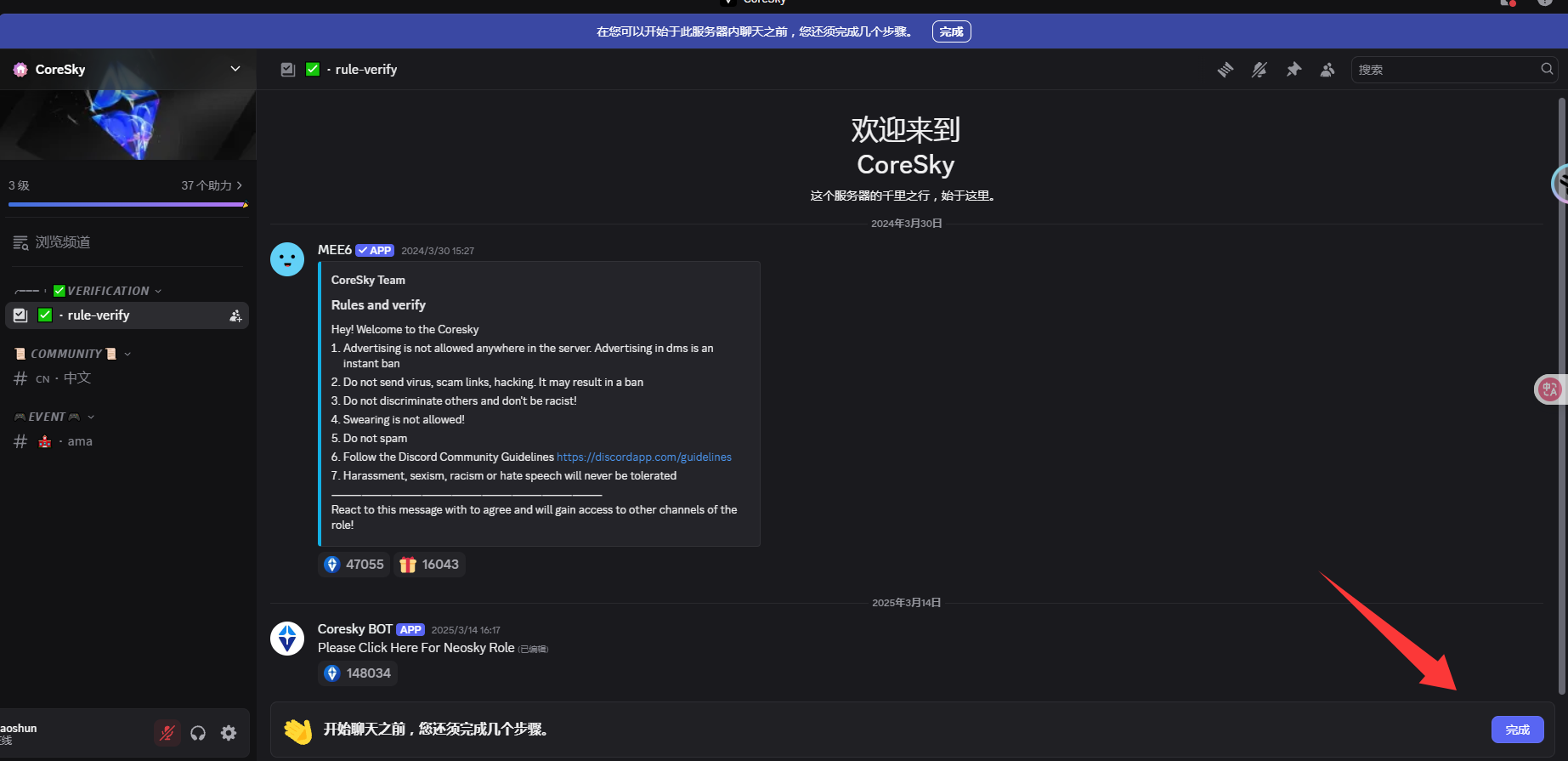Click the search magnifier icon
This screenshot has width=1568, height=761.
click(x=1547, y=70)
